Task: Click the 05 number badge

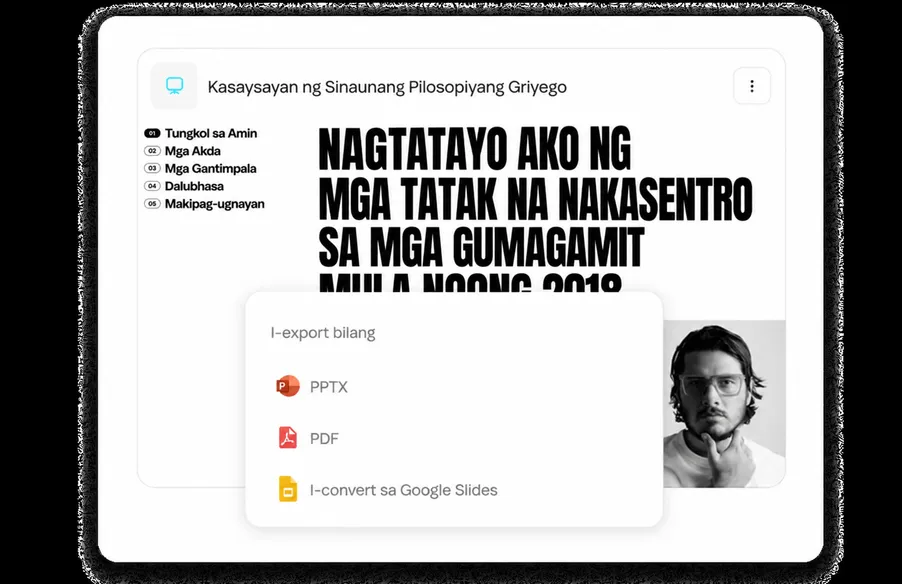Action: tap(152, 204)
